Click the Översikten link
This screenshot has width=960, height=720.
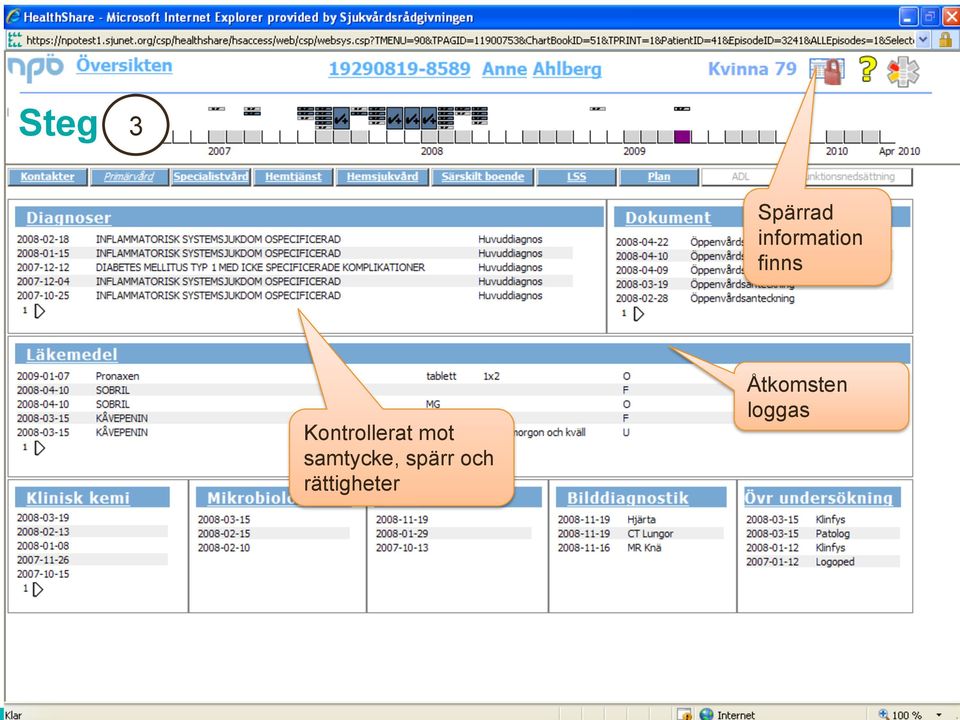(124, 65)
